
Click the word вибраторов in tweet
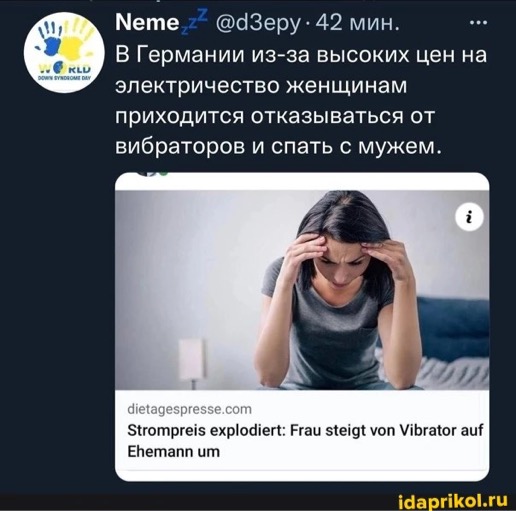pos(180,146)
